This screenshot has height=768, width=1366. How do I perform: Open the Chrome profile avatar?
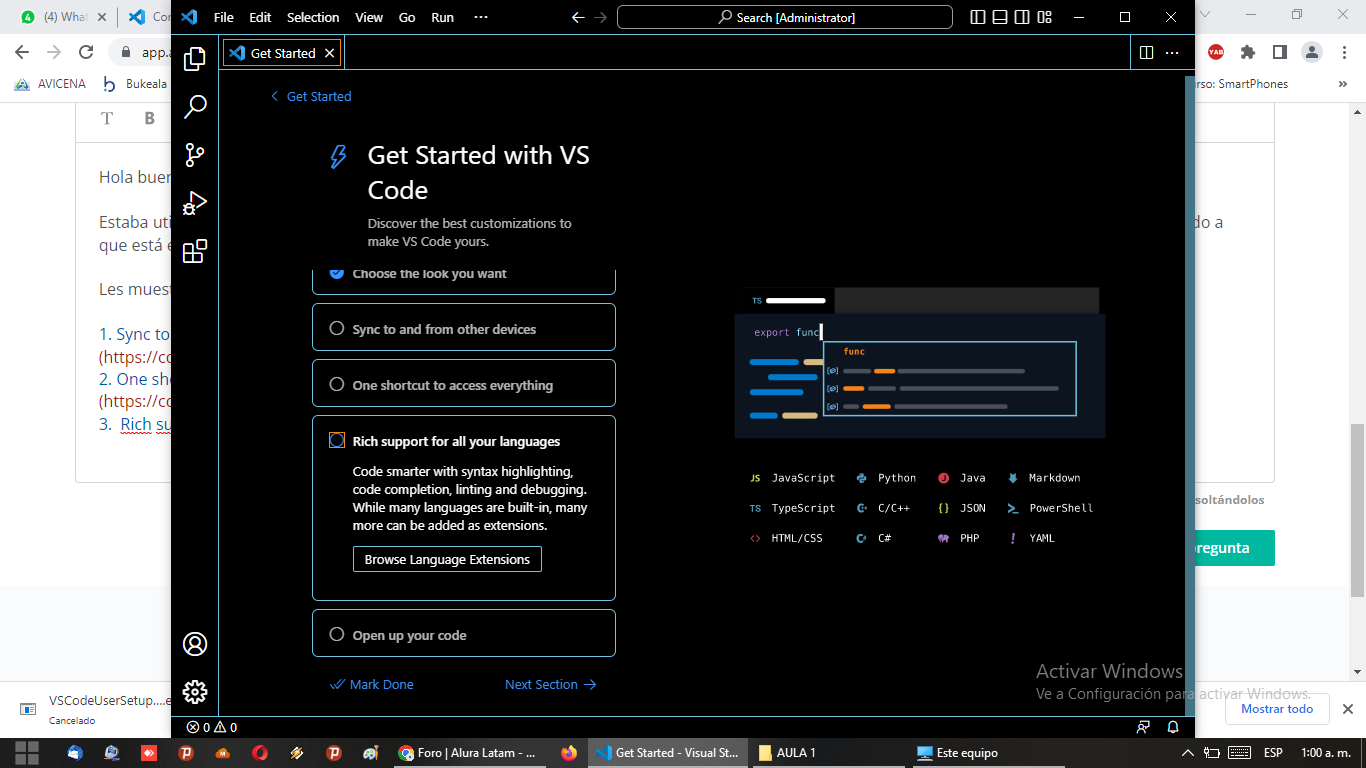(1311, 52)
